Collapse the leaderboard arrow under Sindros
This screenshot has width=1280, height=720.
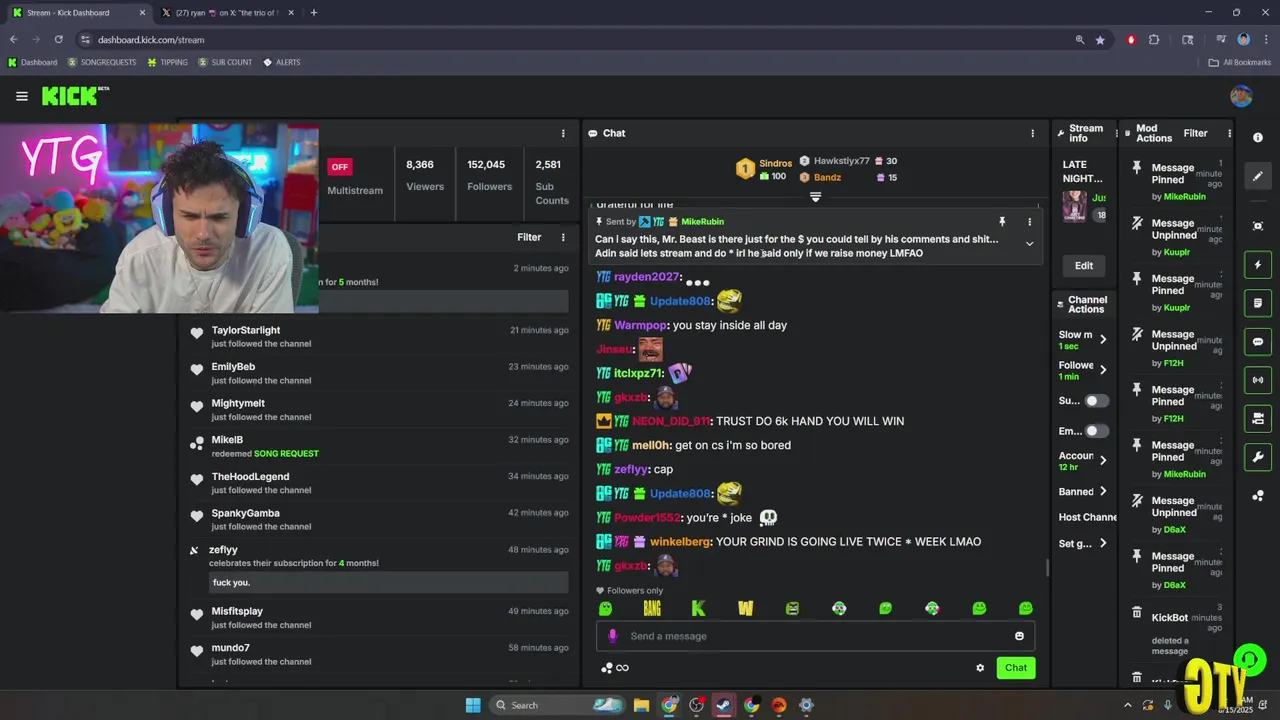pos(815,197)
